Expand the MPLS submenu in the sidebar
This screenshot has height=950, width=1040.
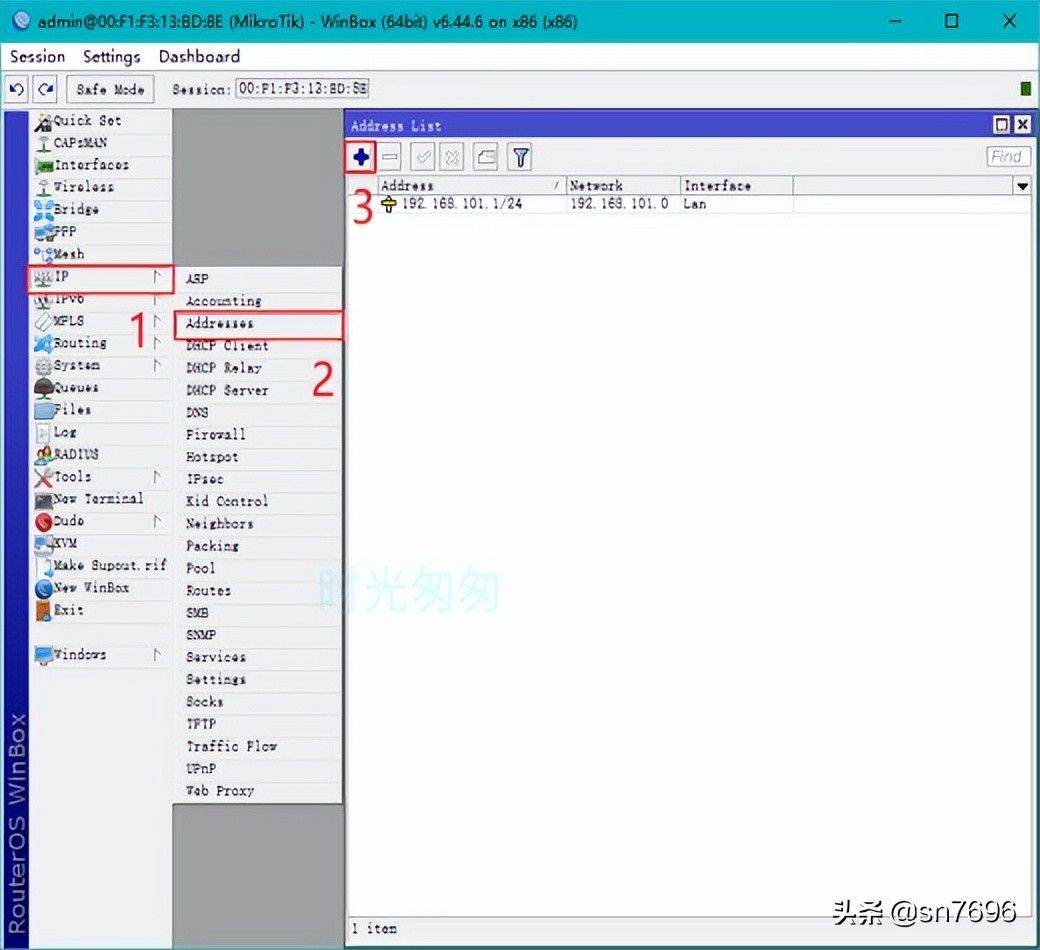click(x=101, y=321)
